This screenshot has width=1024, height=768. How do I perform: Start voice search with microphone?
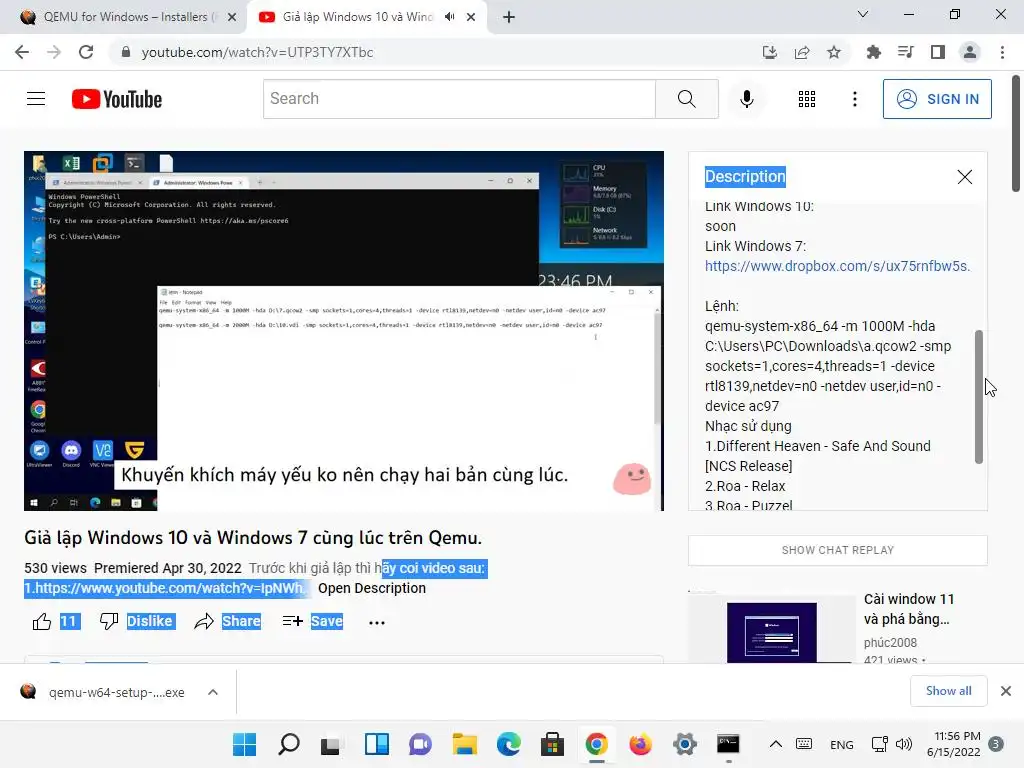(x=746, y=99)
